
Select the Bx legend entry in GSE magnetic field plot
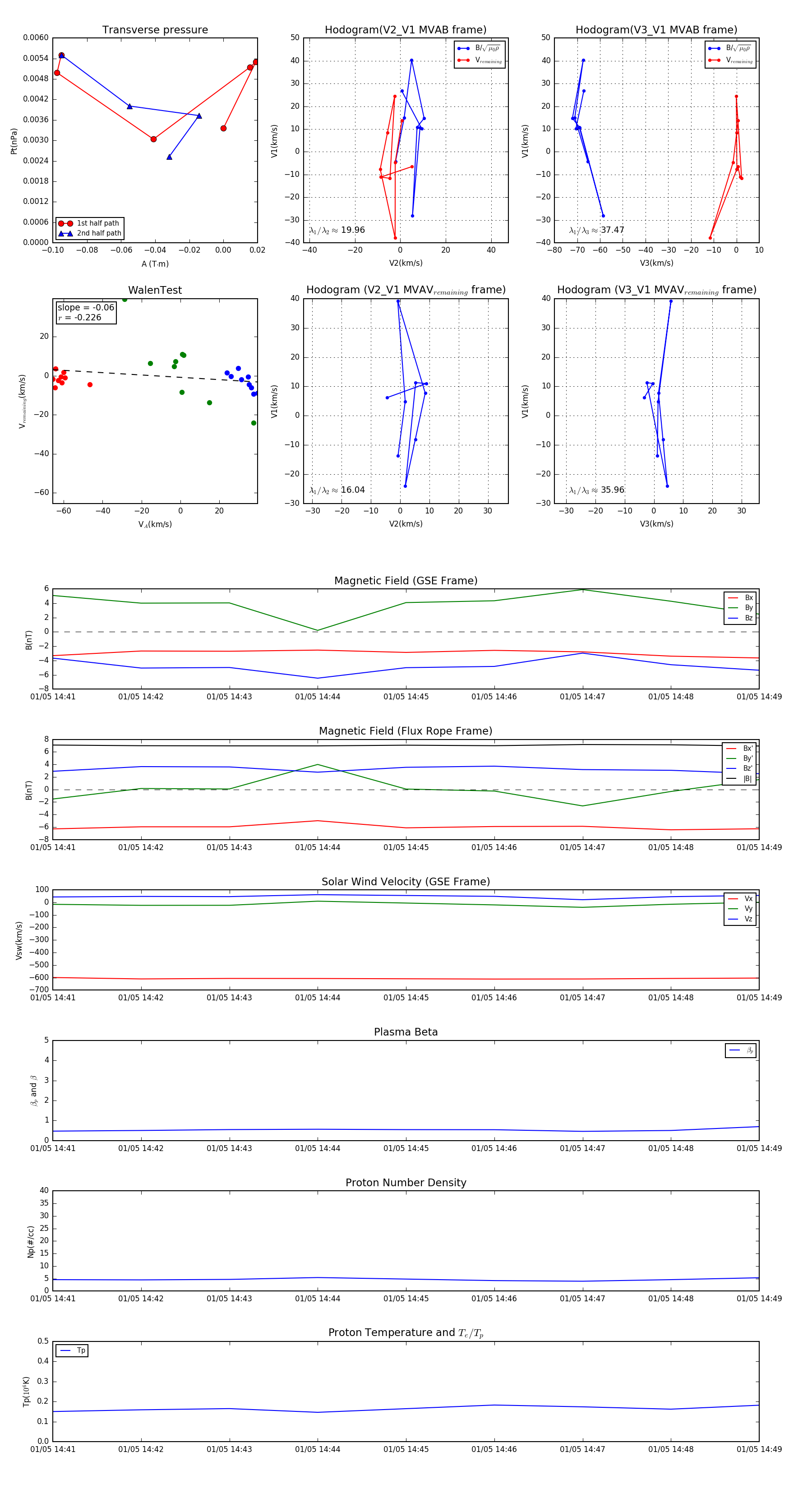pyautogui.click(x=740, y=598)
